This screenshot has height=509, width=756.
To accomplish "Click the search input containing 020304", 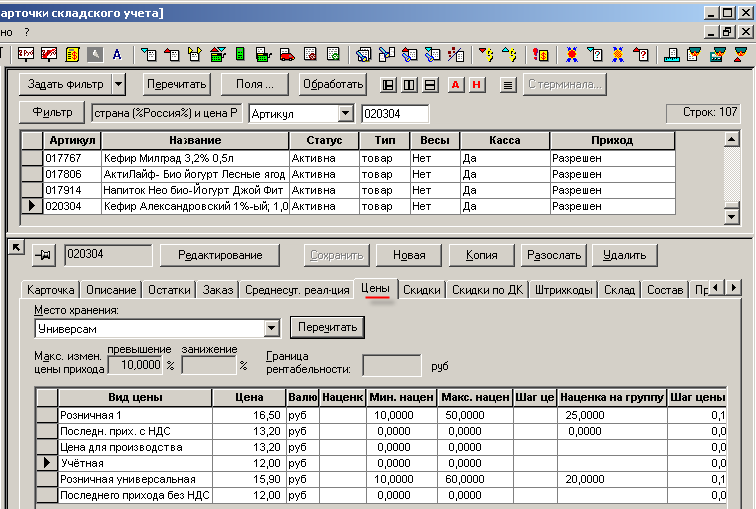I will click(x=395, y=114).
